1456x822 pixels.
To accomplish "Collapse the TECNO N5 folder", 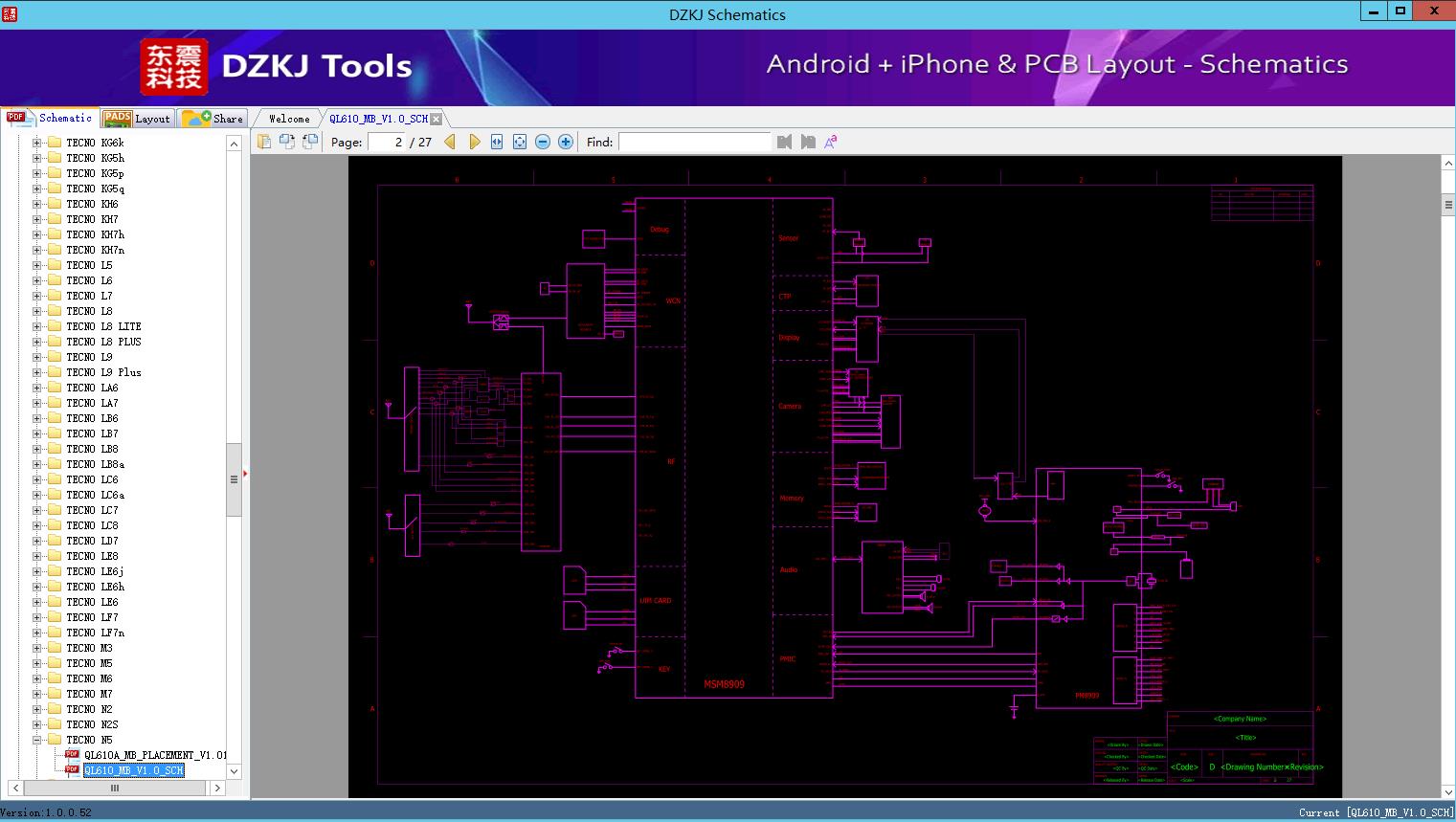I will point(37,740).
